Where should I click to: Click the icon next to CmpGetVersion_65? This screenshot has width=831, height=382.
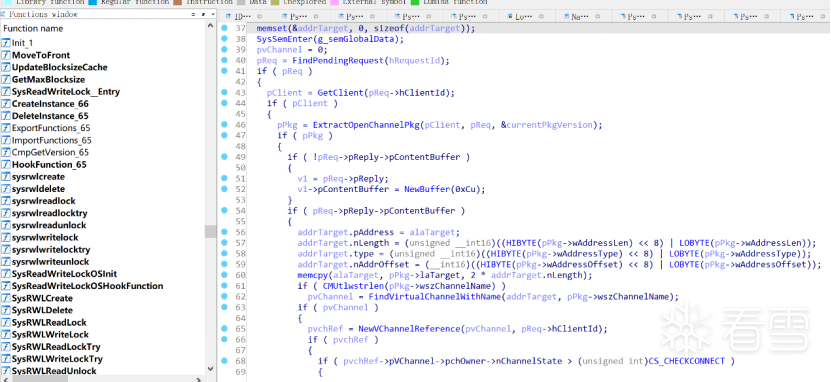pos(6,153)
